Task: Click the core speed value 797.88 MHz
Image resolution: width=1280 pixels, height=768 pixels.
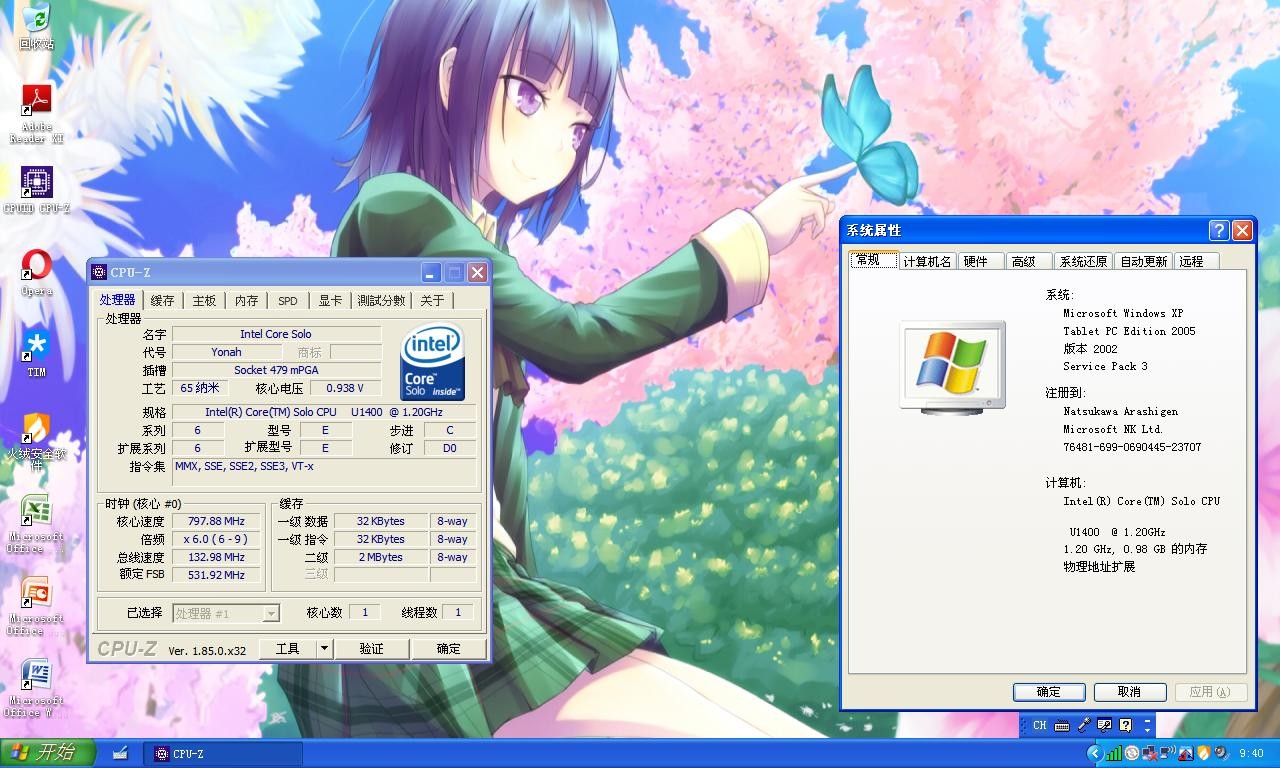Action: 215,521
